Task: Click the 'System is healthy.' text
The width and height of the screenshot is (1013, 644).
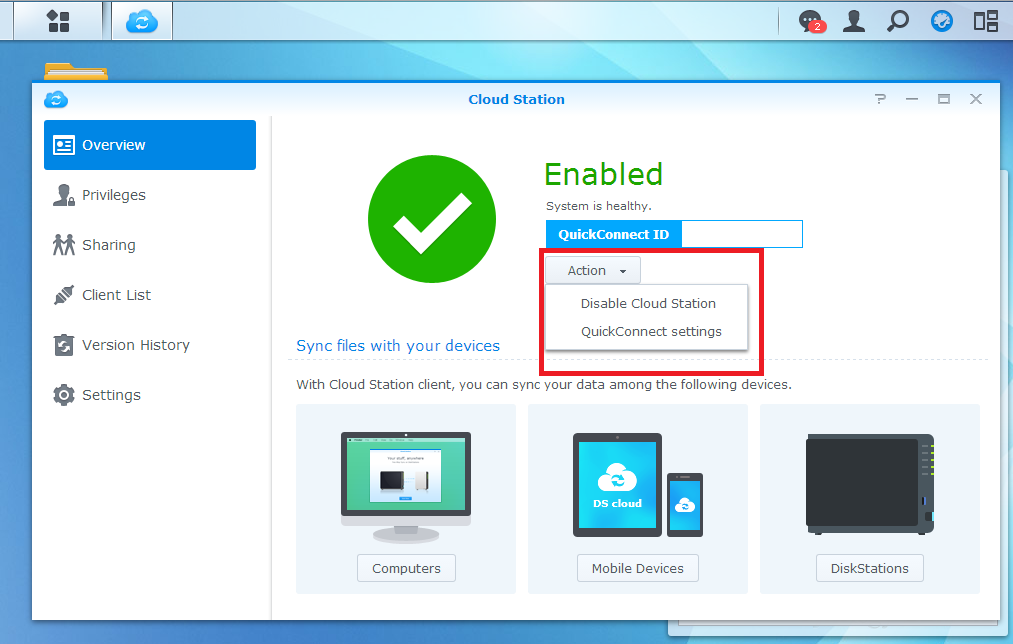Action: click(x=599, y=206)
